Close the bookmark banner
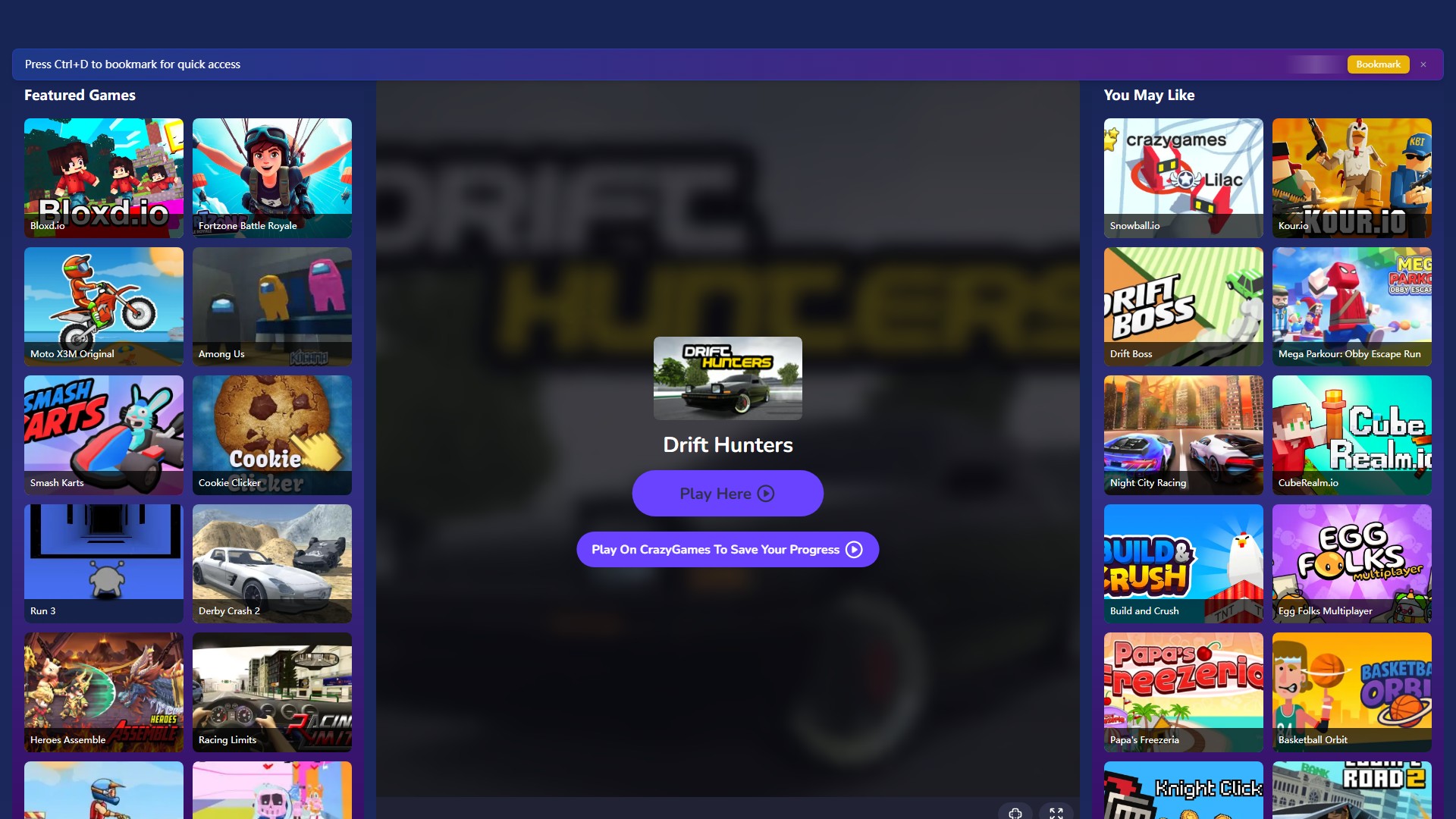This screenshot has height=819, width=1456. click(x=1423, y=64)
